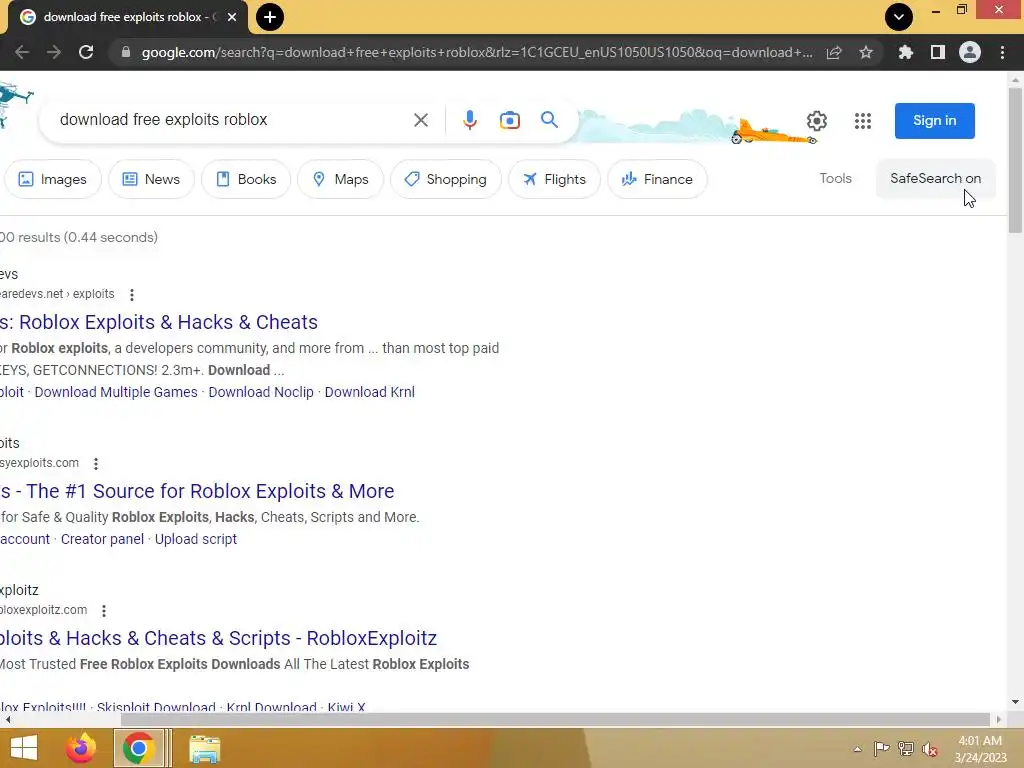This screenshot has width=1024, height=768.
Task: Open '#1 Source for Roblox Exploits & More' result
Action: tap(197, 491)
